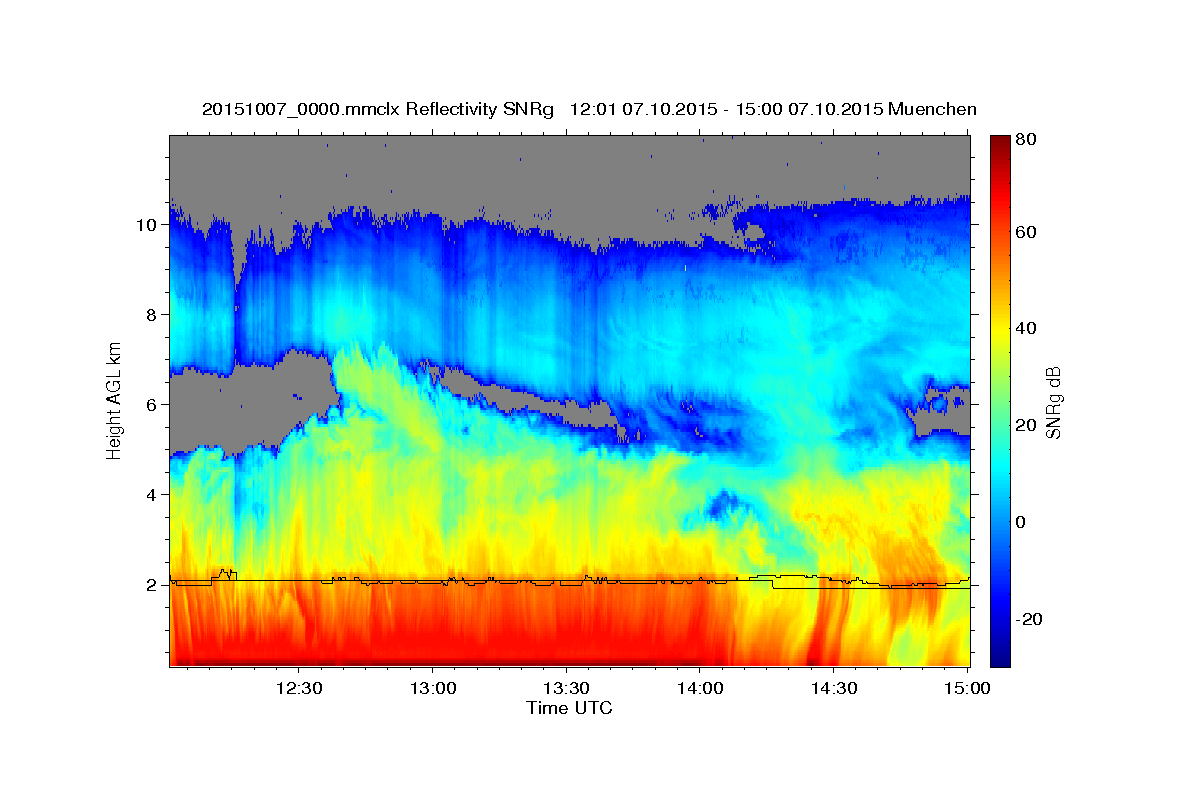Screen dimensions: 1200x800
Task: Click the dark blue bottom of colorbar
Action: coord(1000,658)
